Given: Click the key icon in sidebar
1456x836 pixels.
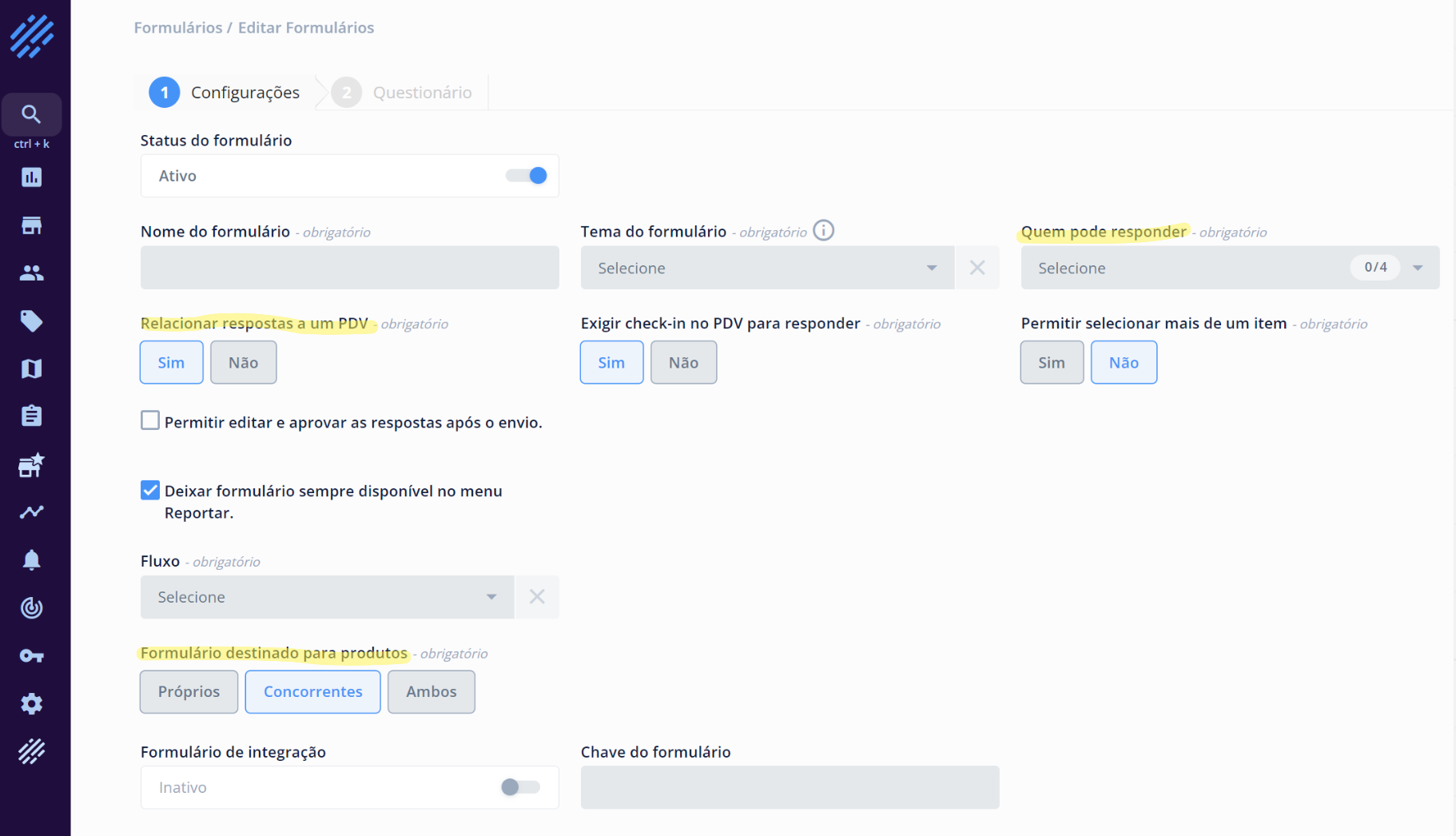Looking at the screenshot, I should pyautogui.click(x=31, y=656).
